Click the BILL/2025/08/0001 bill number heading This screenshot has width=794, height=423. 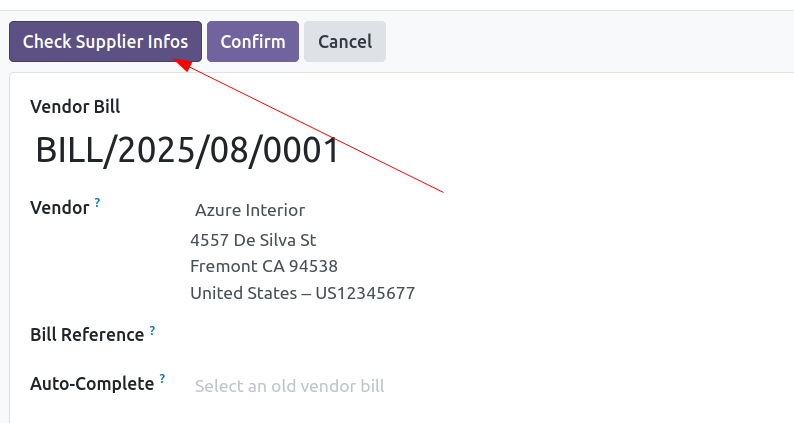click(x=187, y=150)
